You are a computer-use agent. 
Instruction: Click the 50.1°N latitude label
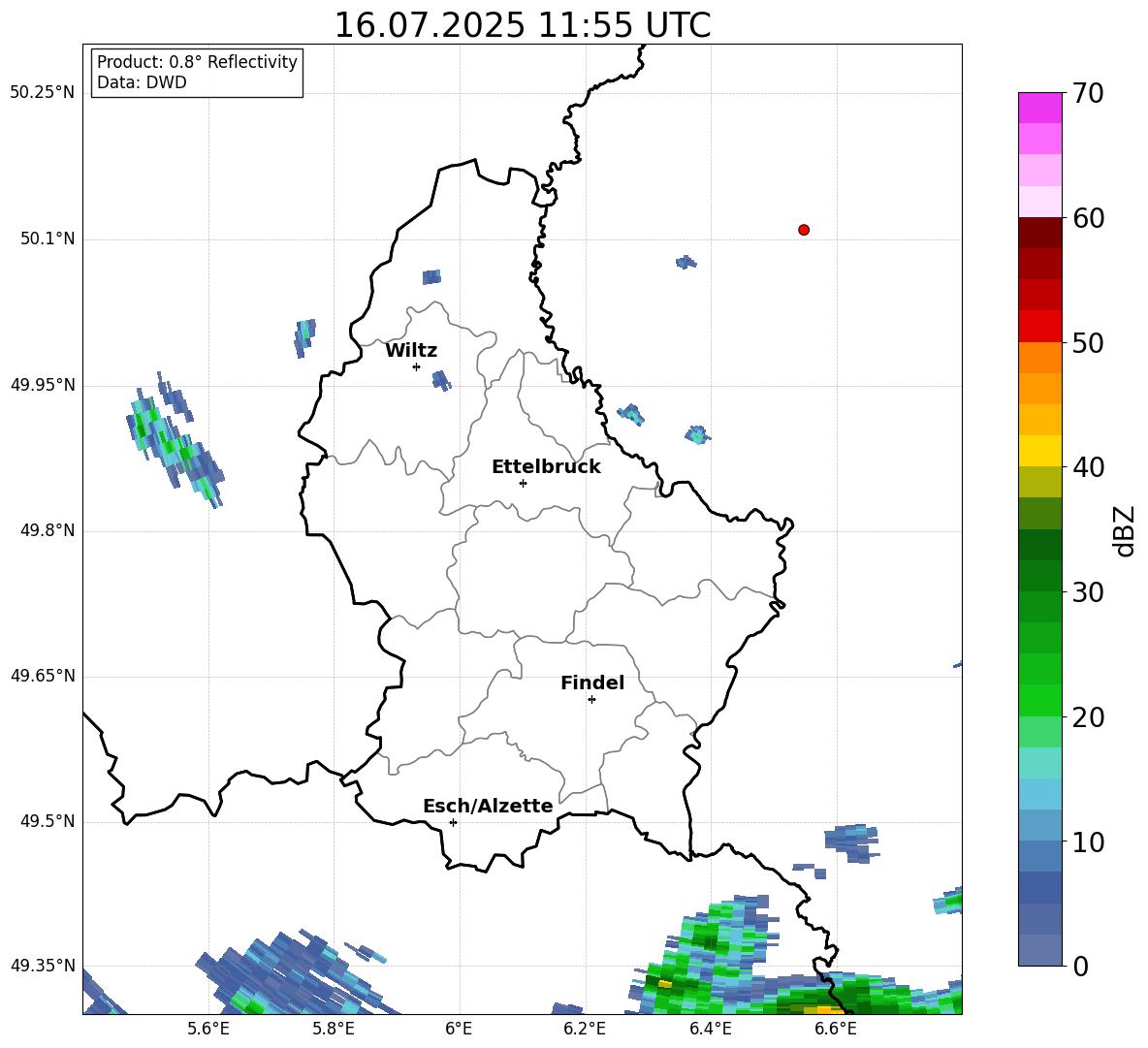pos(48,239)
